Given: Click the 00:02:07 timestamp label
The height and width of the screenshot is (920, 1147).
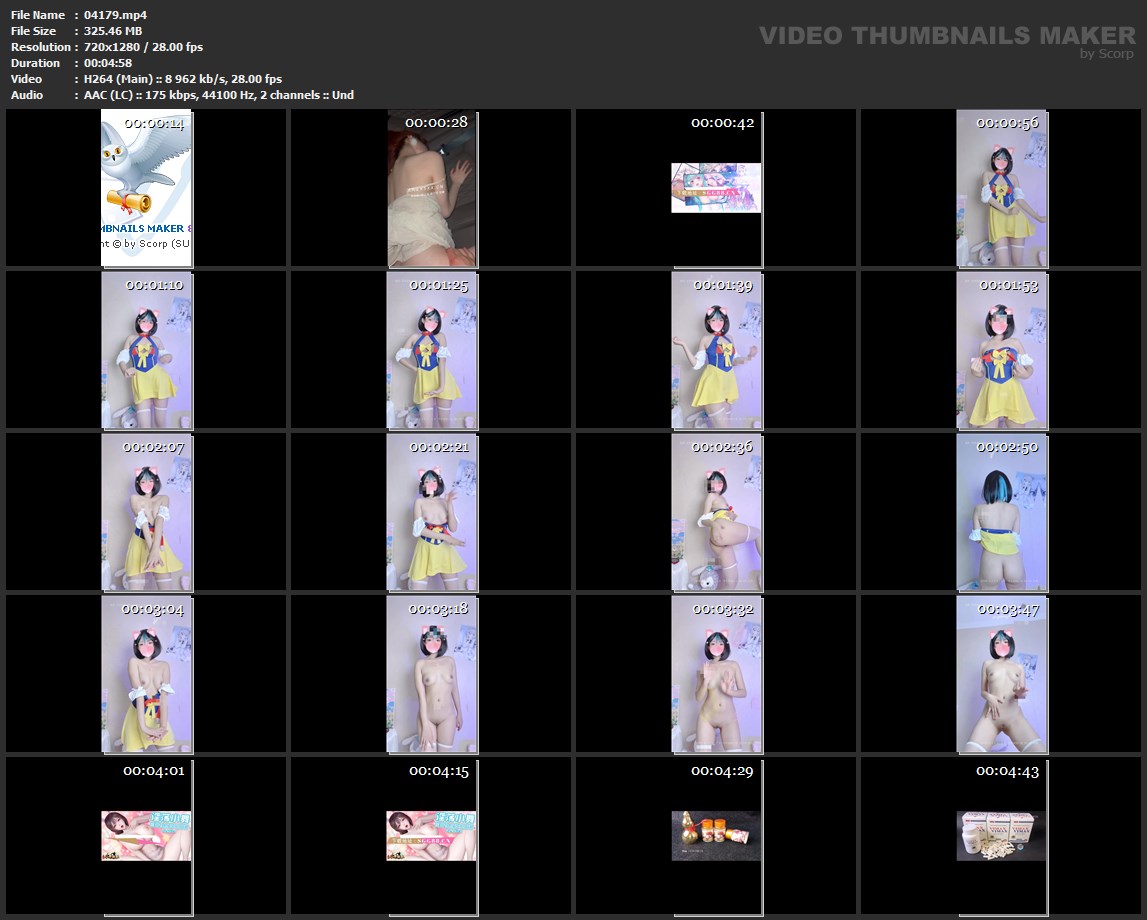Looking at the screenshot, I should (153, 447).
